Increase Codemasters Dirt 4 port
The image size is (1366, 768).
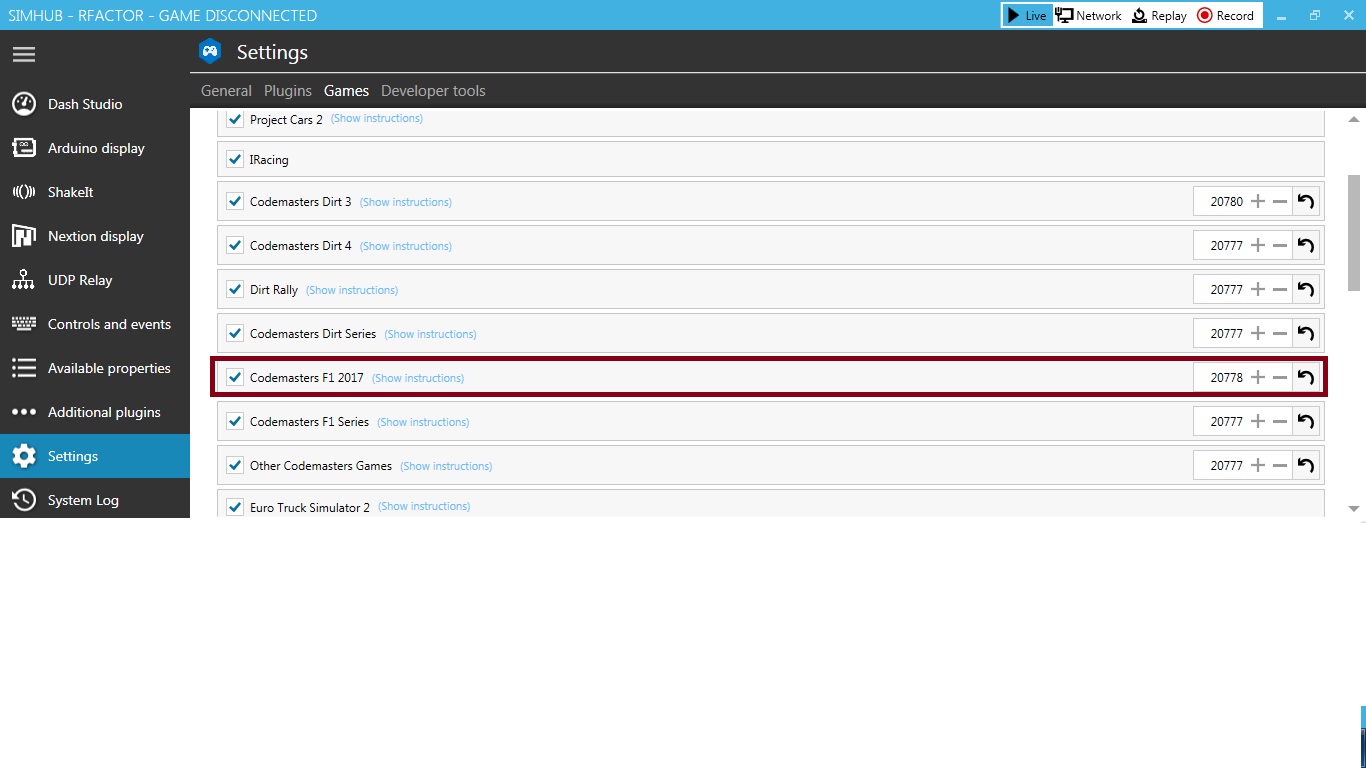coord(1258,245)
